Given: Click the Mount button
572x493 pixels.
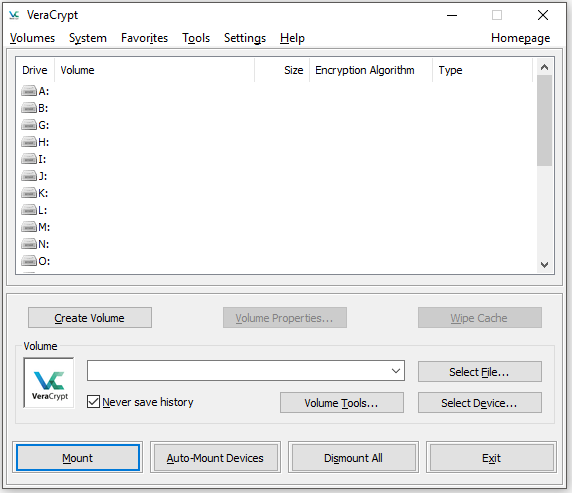Looking at the screenshot, I should tap(78, 458).
